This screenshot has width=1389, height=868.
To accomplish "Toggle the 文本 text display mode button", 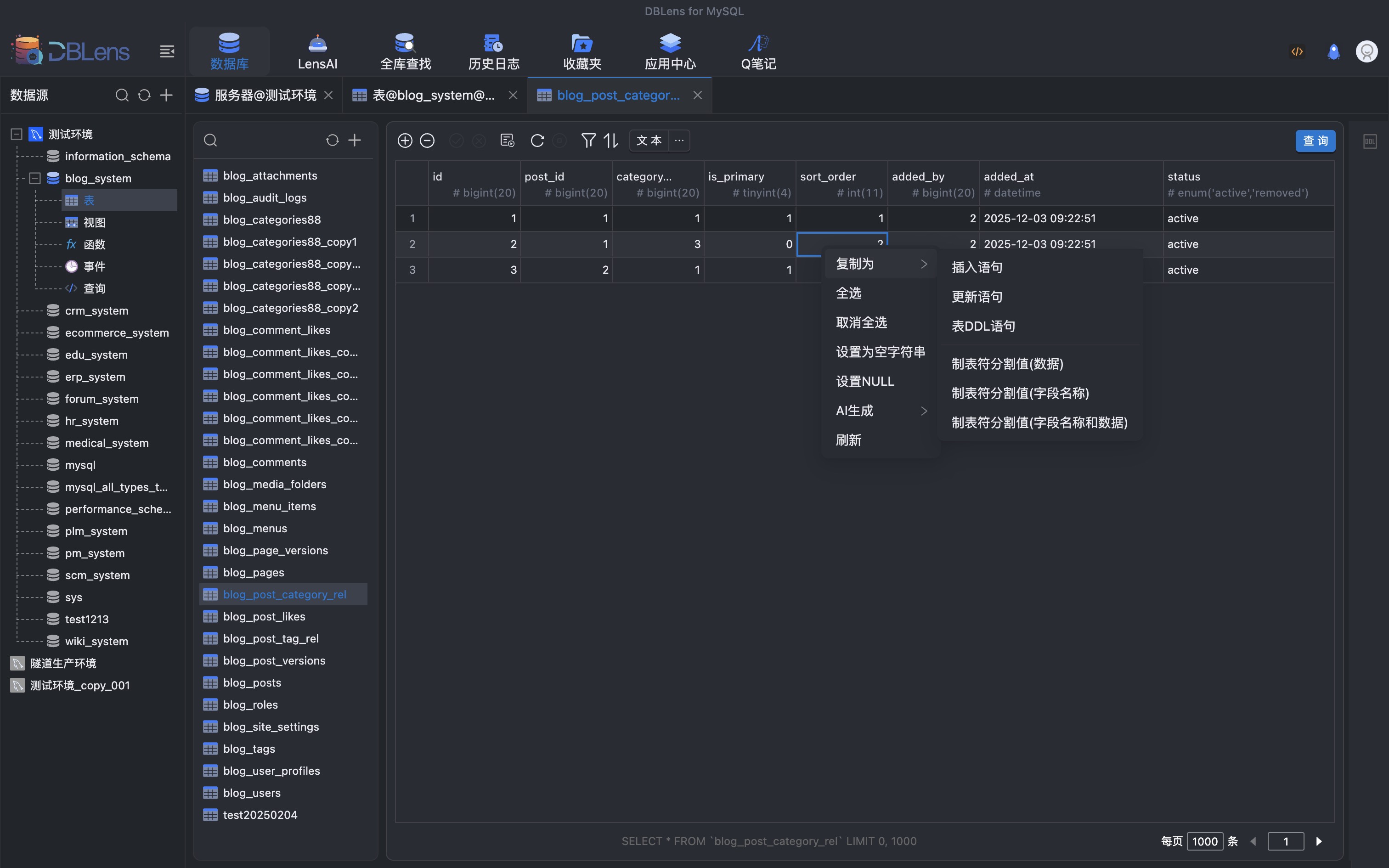I will [649, 141].
